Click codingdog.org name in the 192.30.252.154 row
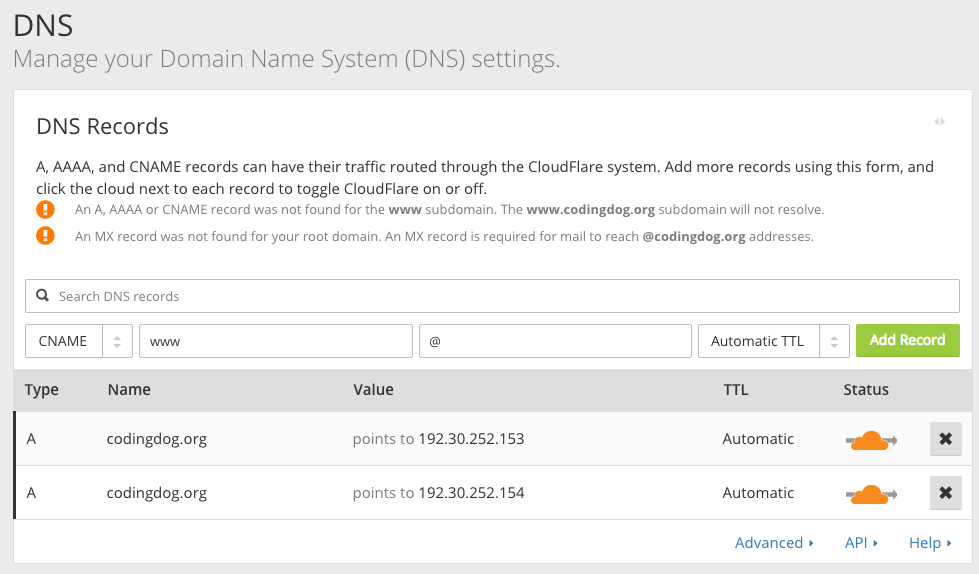The image size is (979, 574). pos(157,493)
